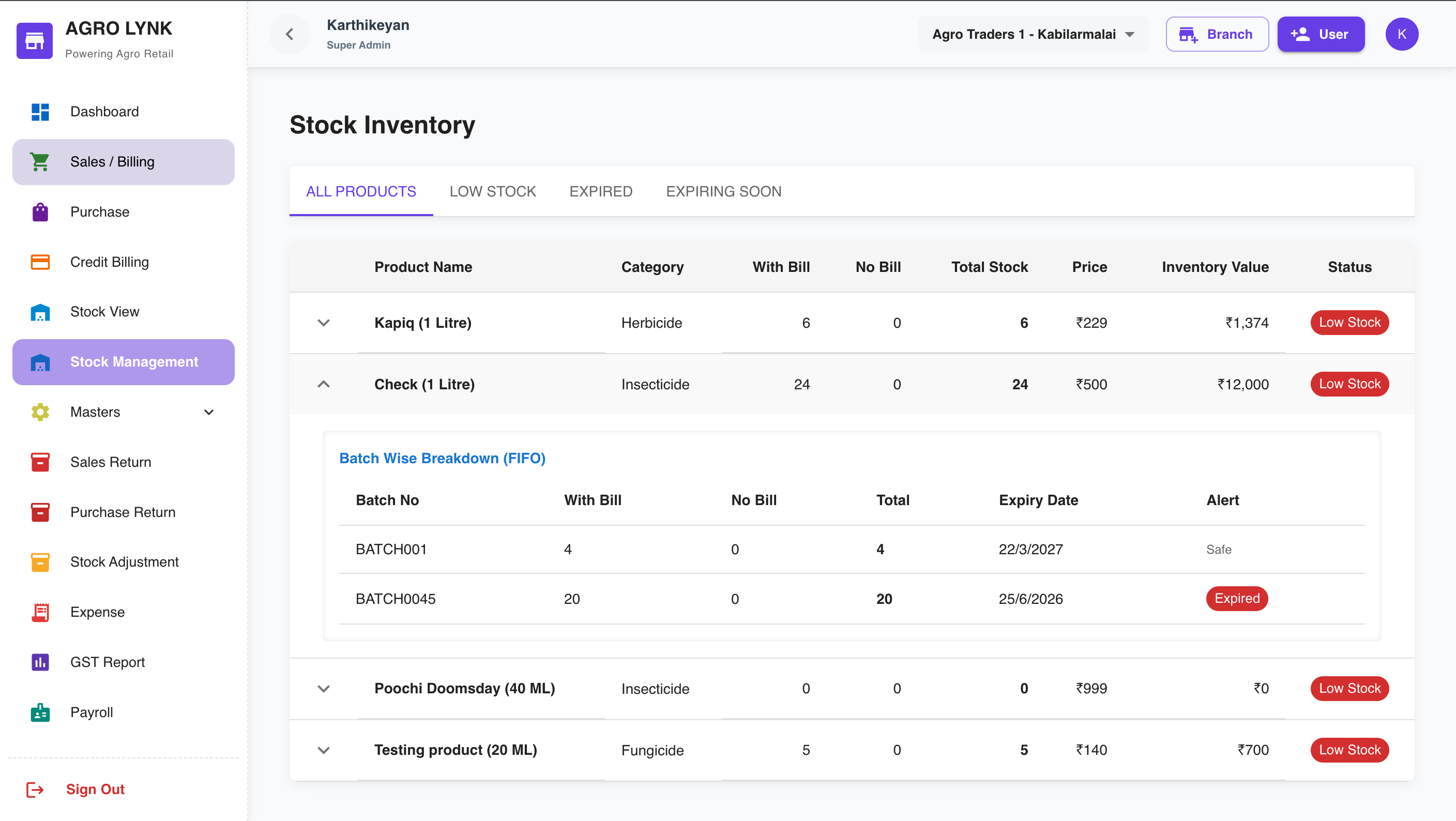Open the GST Report page
Image resolution: width=1456 pixels, height=821 pixels.
(x=123, y=662)
